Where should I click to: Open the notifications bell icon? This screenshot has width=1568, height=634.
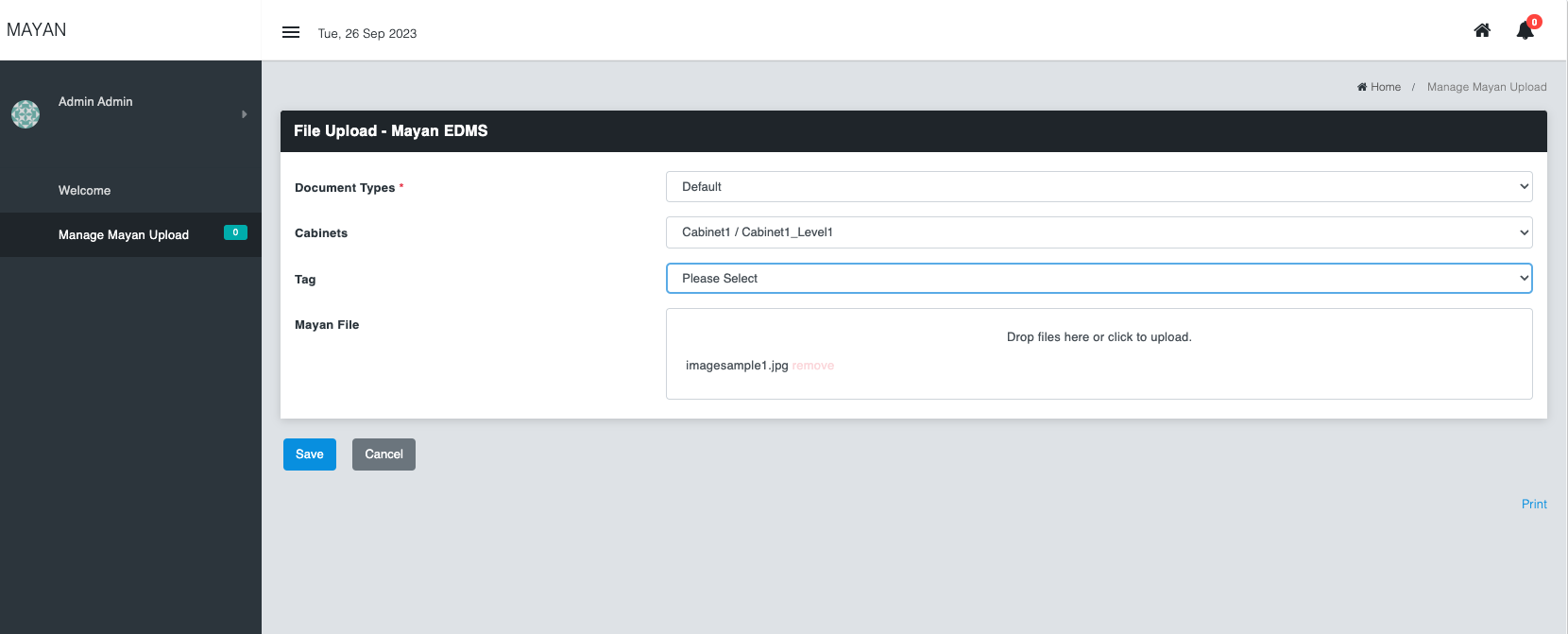(x=1525, y=31)
